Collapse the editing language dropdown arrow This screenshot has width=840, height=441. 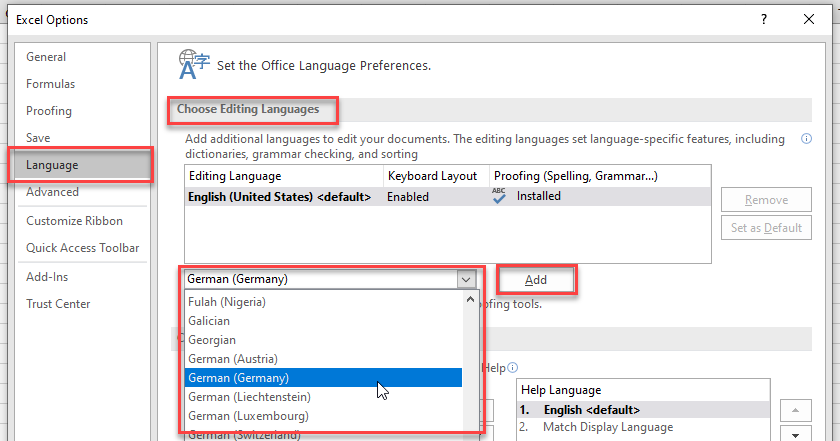coord(466,279)
